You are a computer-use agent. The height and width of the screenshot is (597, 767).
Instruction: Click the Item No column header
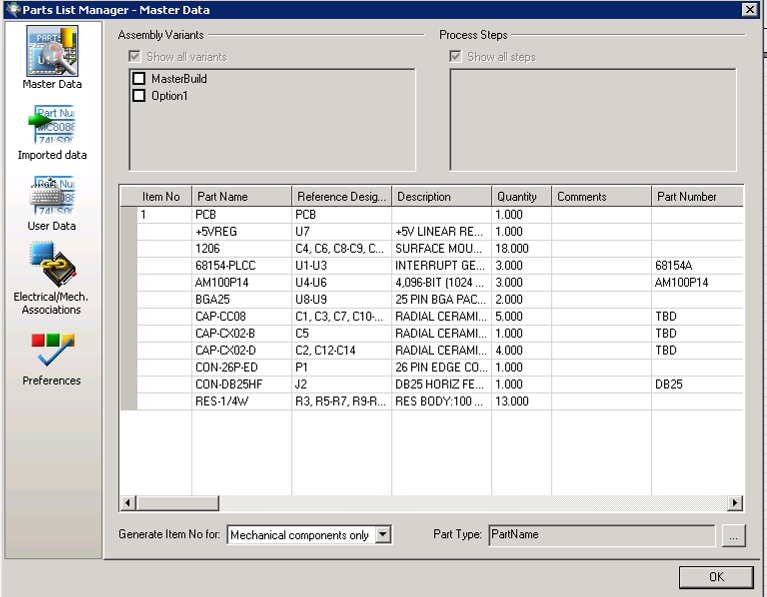(156, 197)
